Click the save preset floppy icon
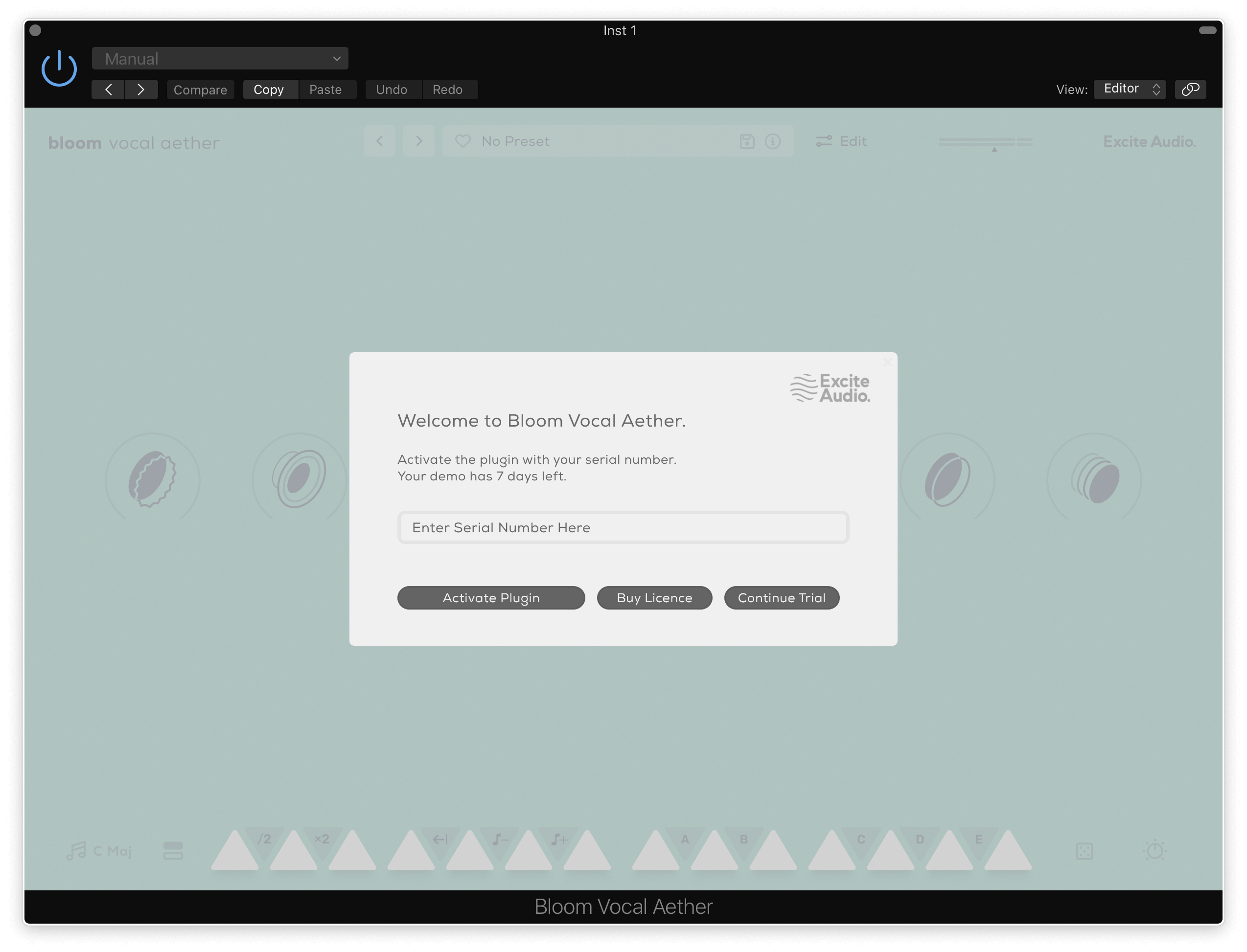 [747, 141]
